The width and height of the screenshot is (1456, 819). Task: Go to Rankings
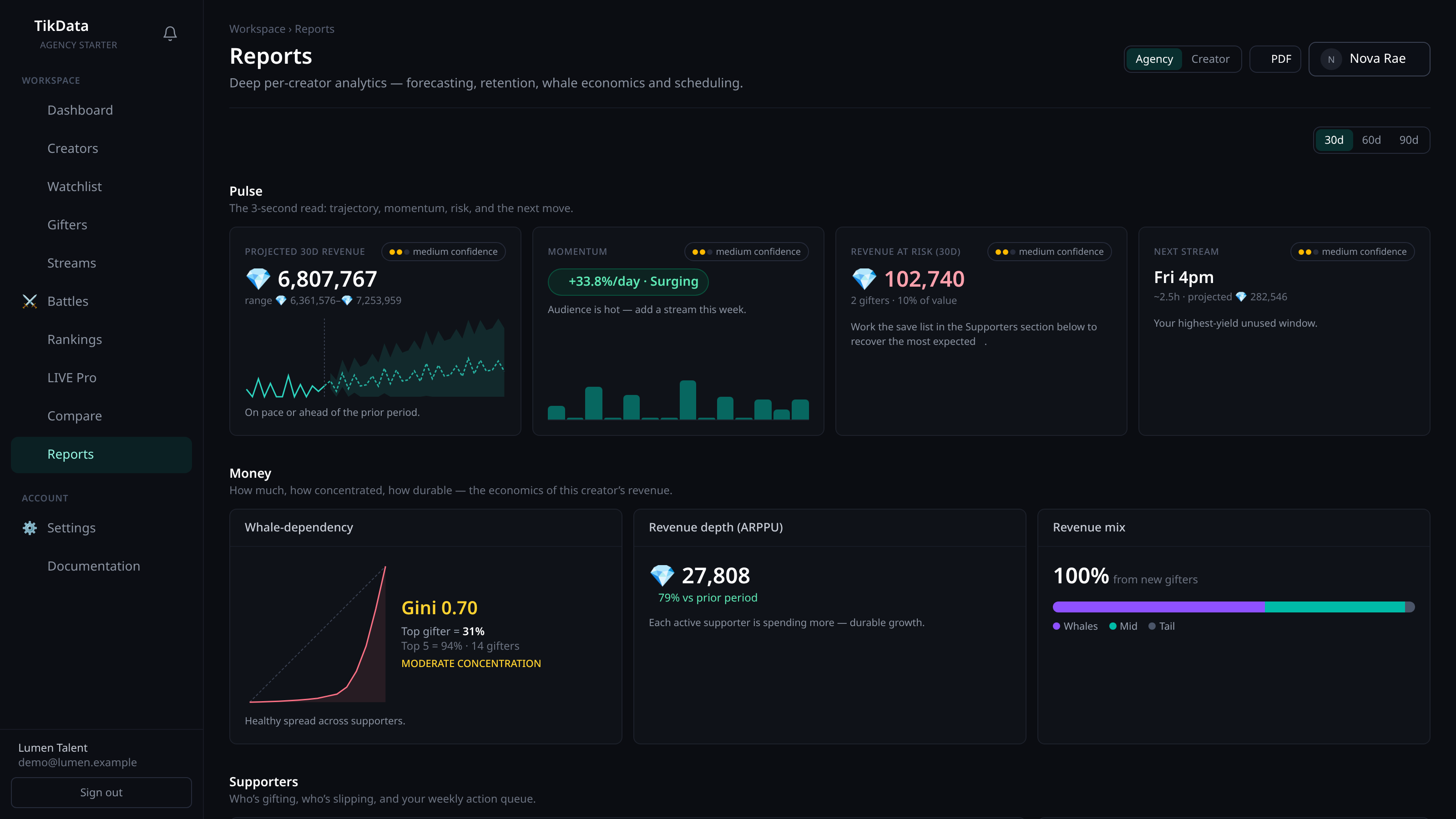point(101,340)
